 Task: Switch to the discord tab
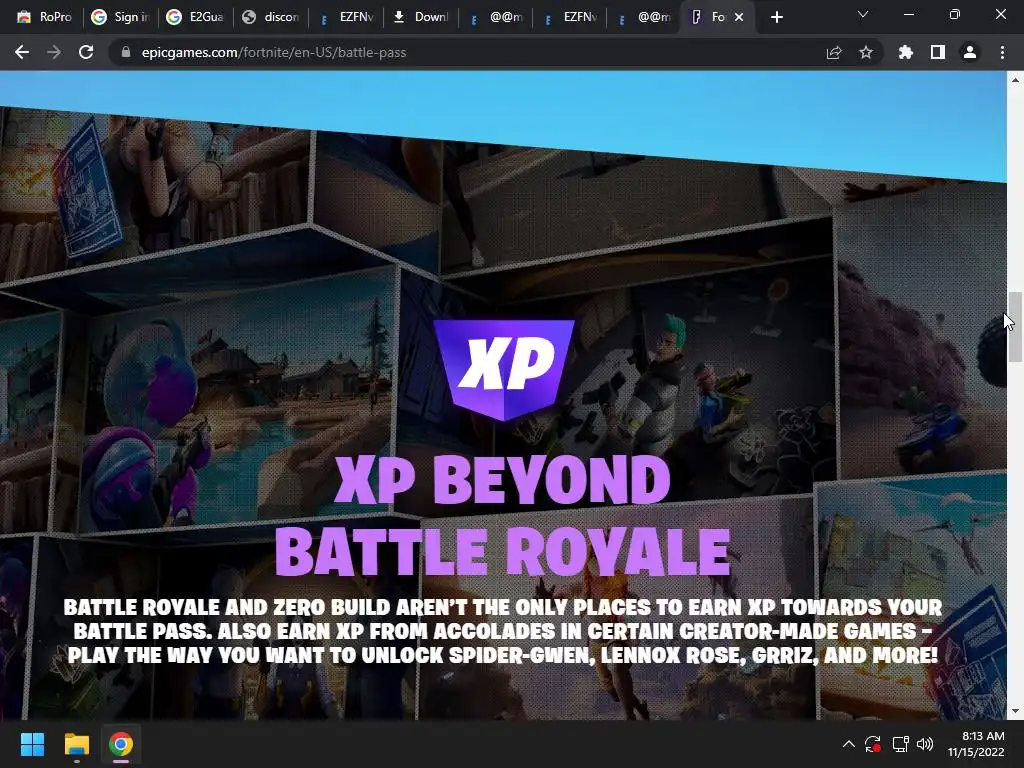(x=270, y=17)
